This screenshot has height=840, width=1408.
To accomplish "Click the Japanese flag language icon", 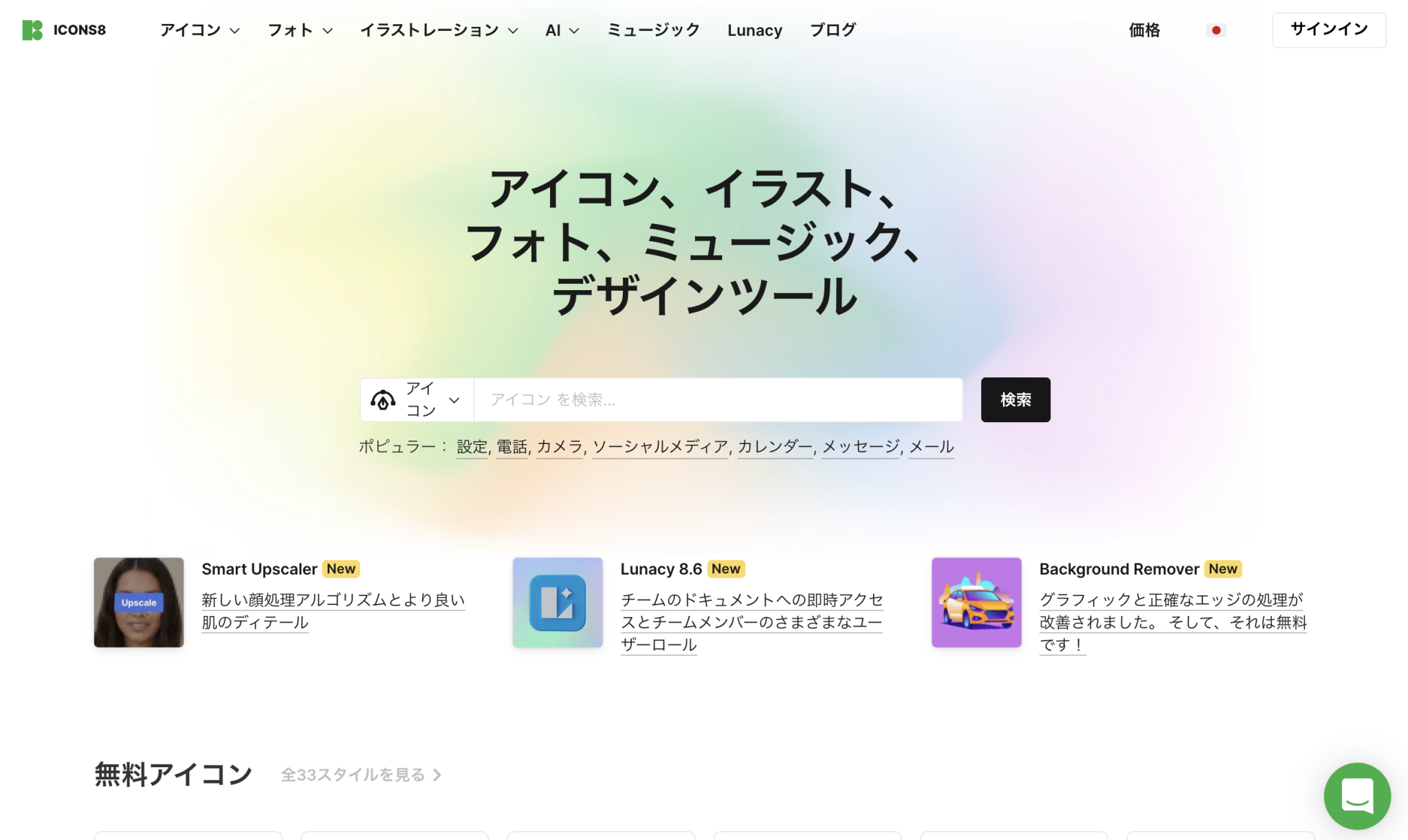I will coord(1215,30).
